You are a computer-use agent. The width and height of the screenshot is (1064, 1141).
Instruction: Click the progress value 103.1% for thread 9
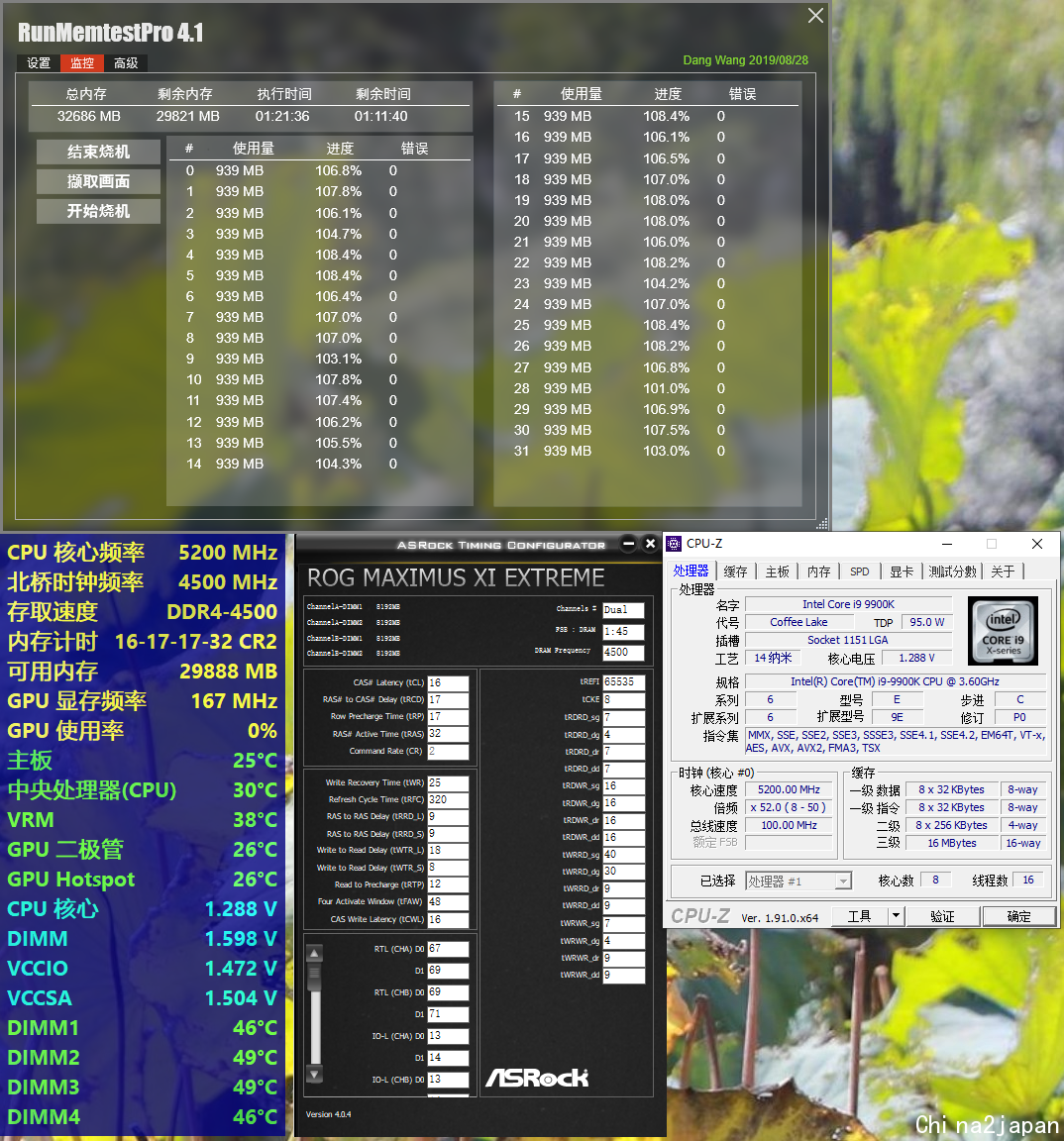339,359
